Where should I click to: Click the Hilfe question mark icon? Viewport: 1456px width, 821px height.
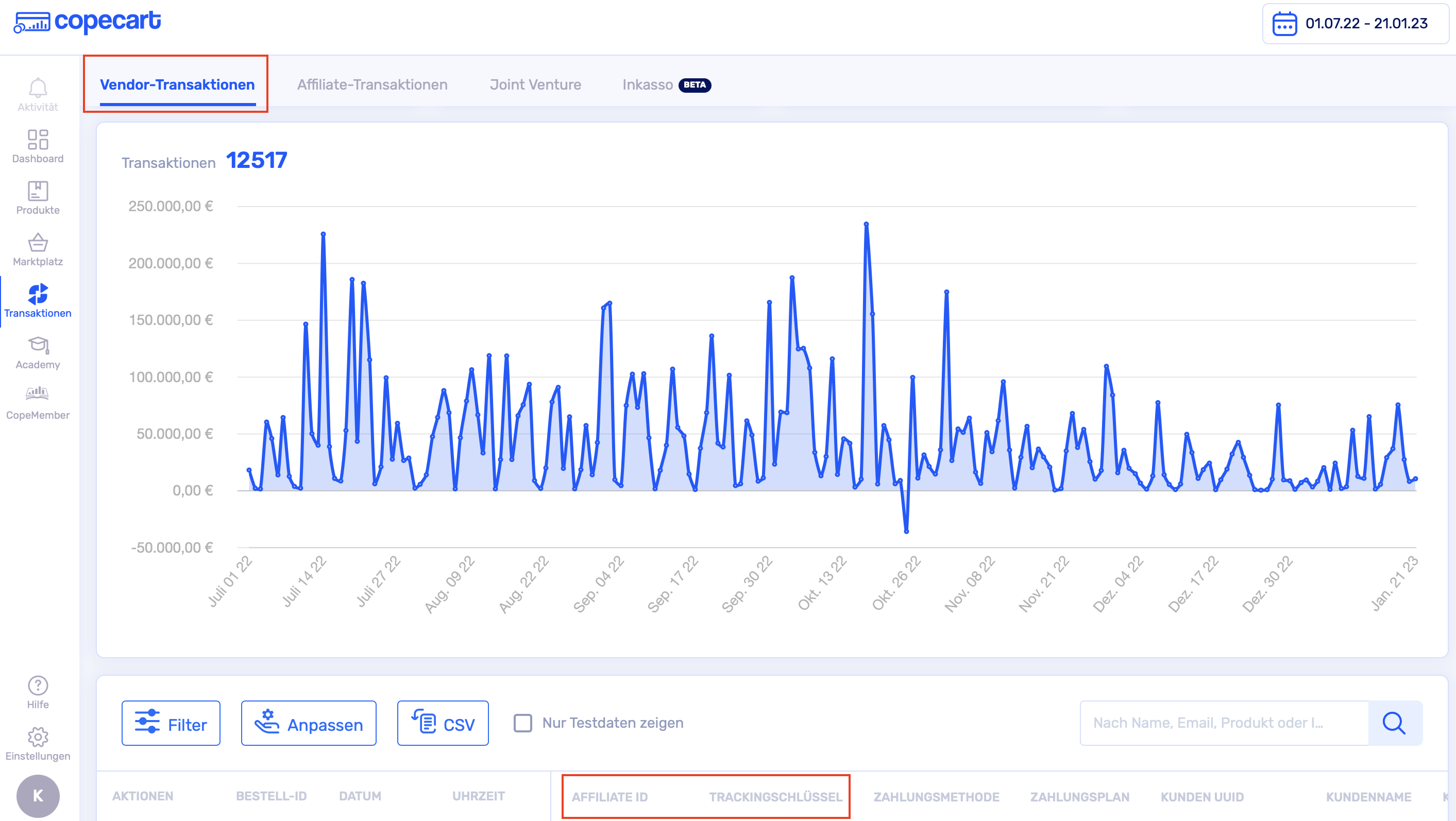[37, 686]
